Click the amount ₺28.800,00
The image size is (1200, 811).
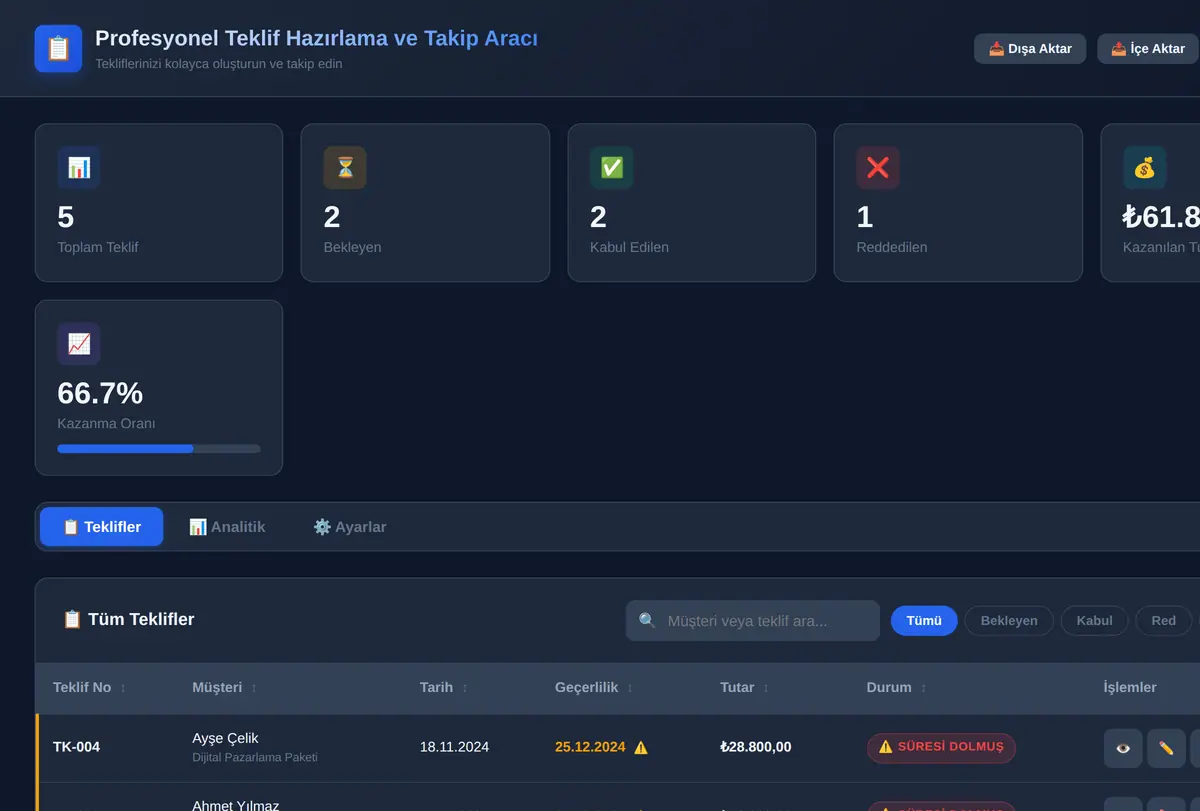(x=756, y=747)
